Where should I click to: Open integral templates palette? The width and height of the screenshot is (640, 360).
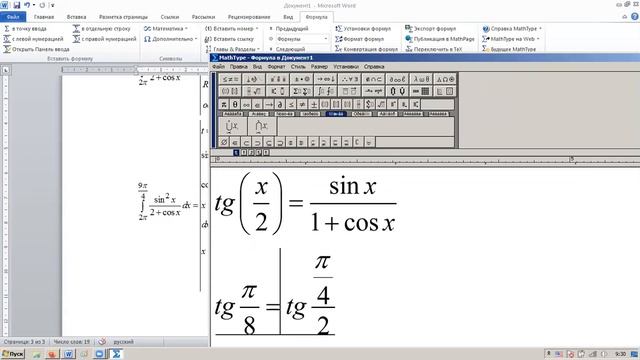point(326,91)
